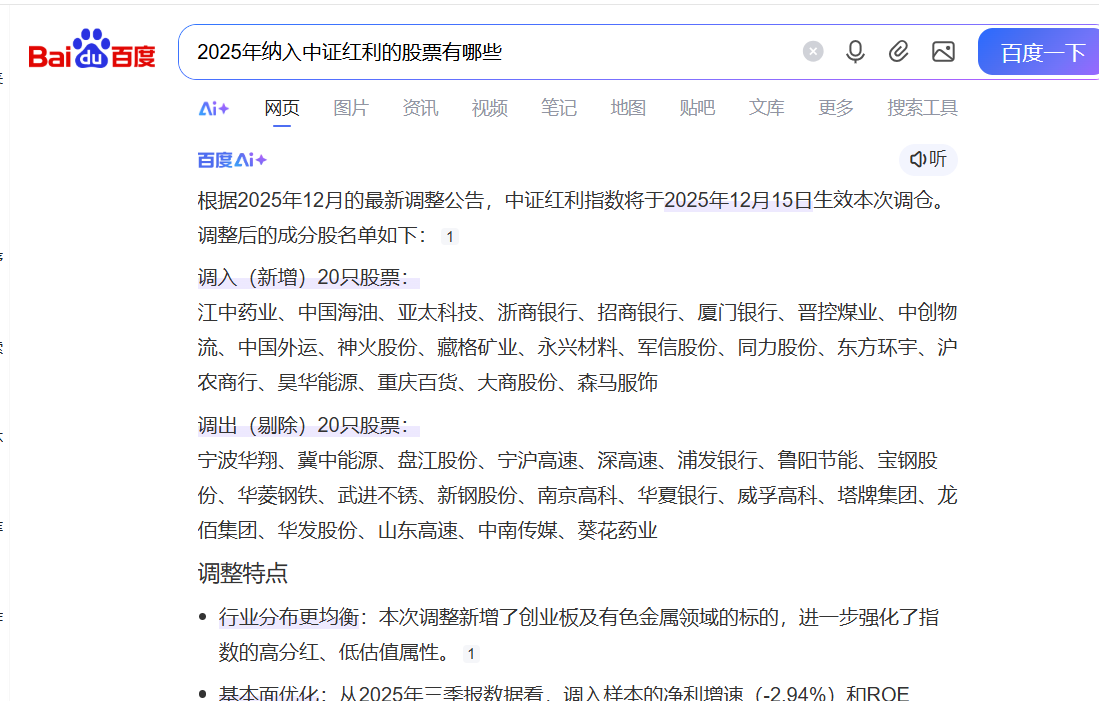The image size is (1099, 701).
Task: Open the 地图 tab
Action: tap(628, 108)
